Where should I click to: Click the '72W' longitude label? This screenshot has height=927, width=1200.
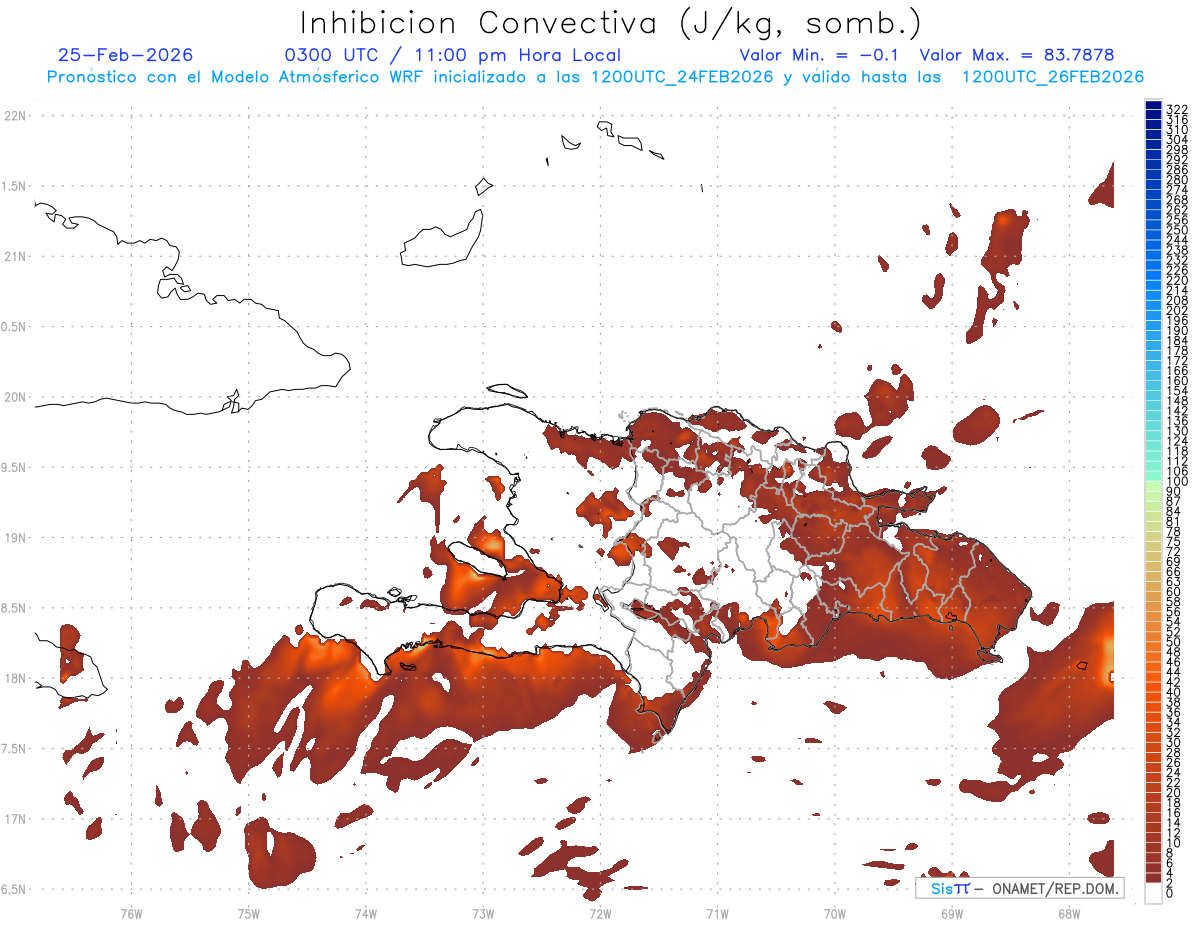click(x=600, y=913)
